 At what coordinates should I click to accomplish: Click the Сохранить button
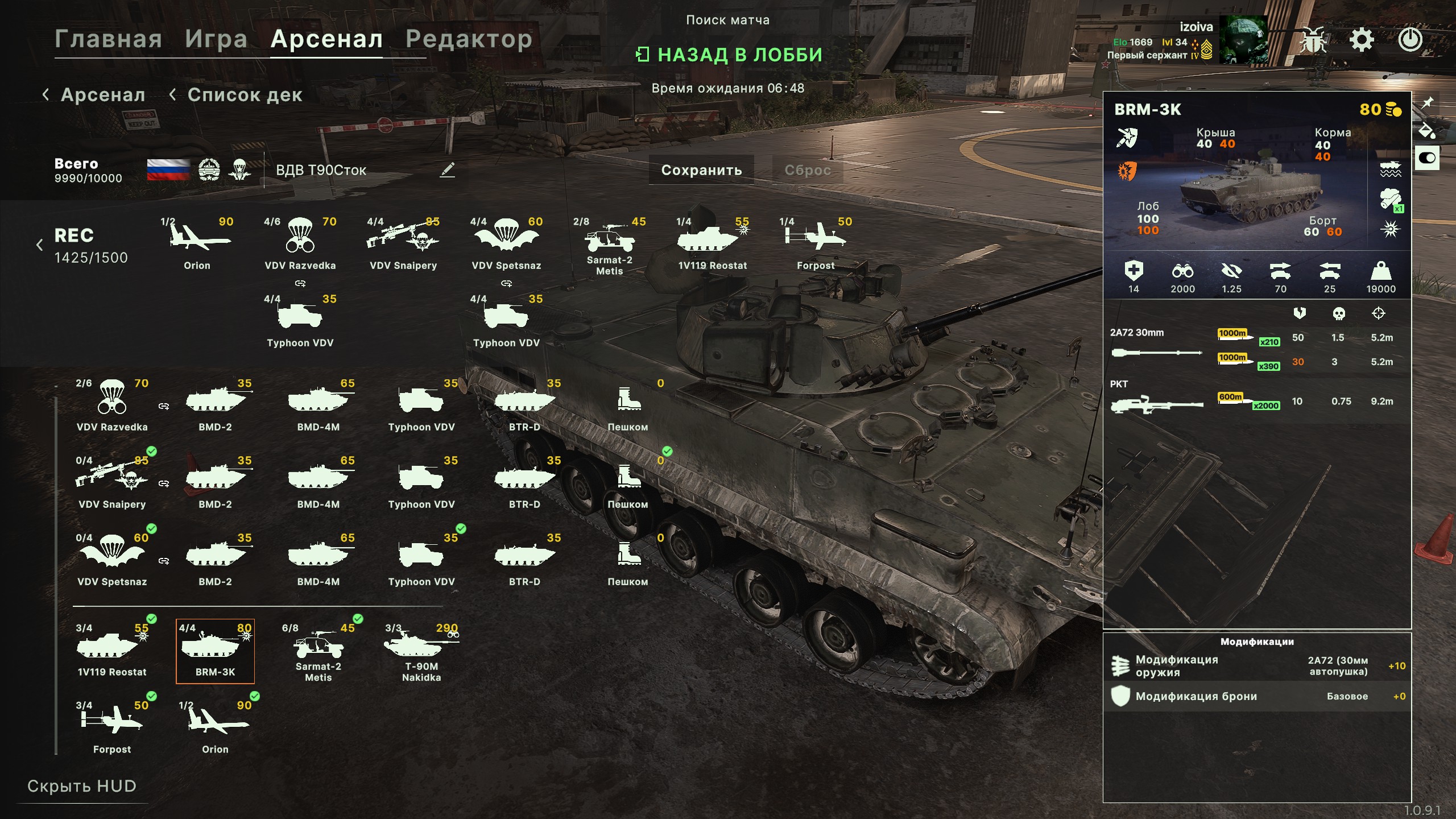701,169
